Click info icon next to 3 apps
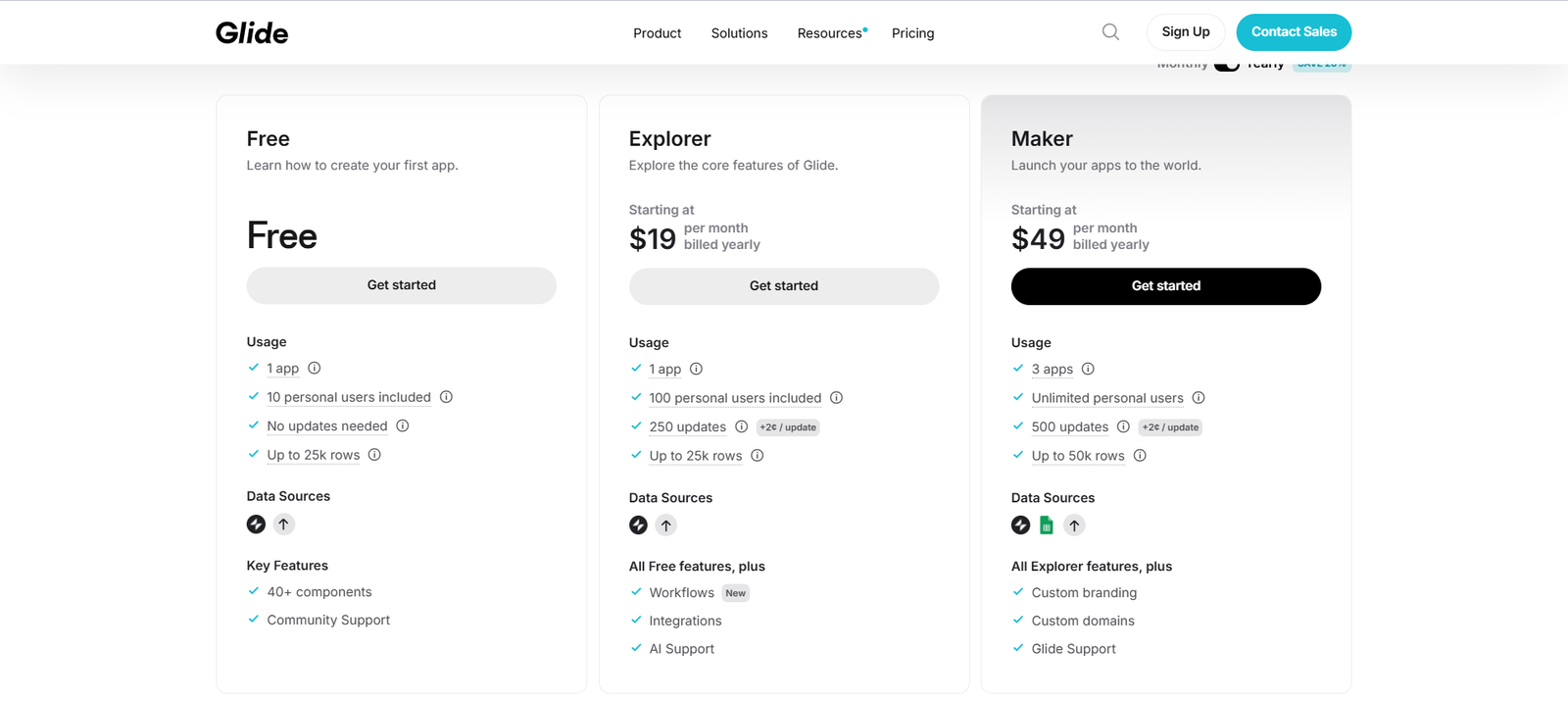The width and height of the screenshot is (1568, 701). pyautogui.click(x=1088, y=370)
